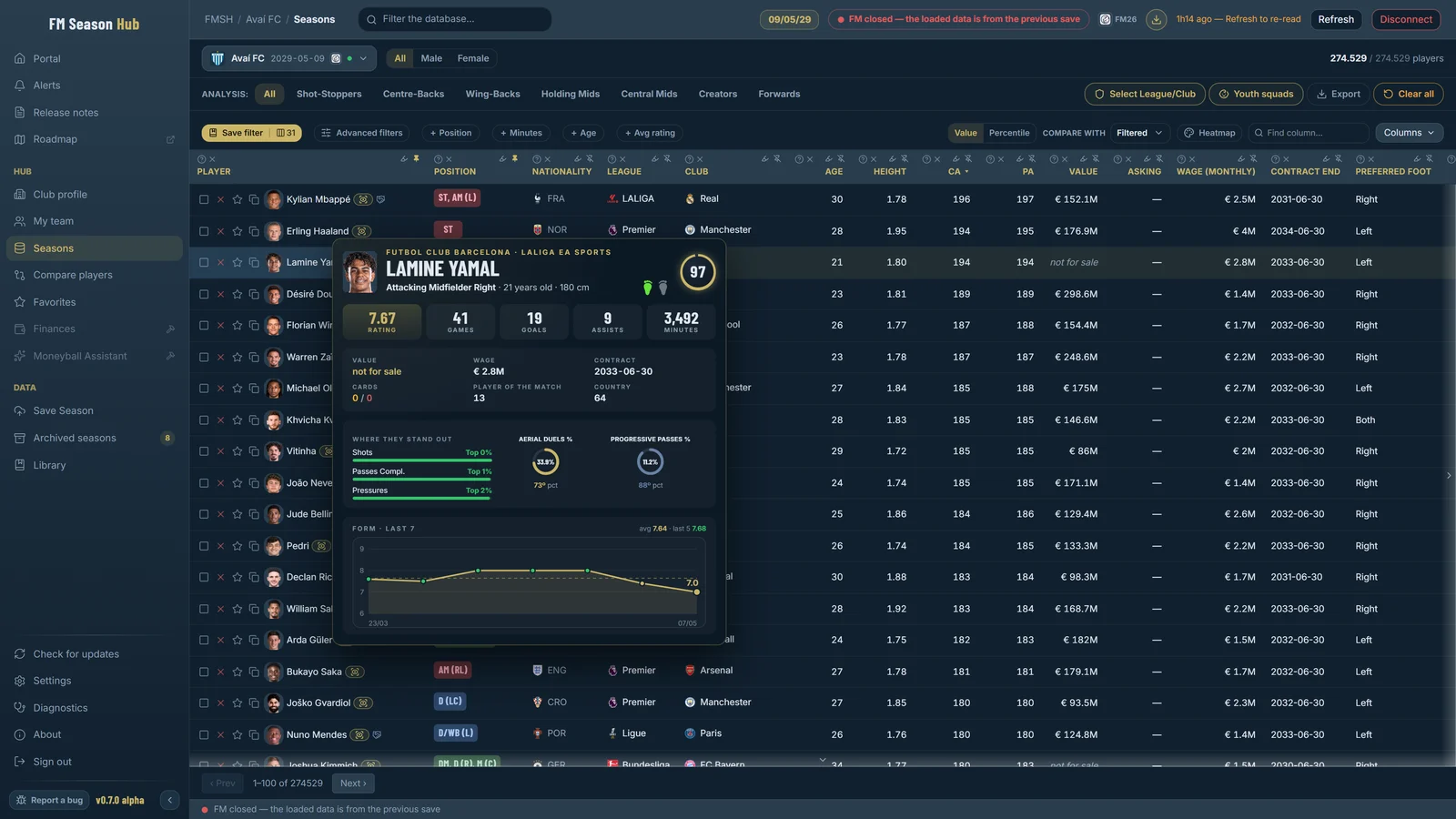Viewport: 1456px width, 819px height.
Task: Filter by Female players
Action: coord(473,58)
